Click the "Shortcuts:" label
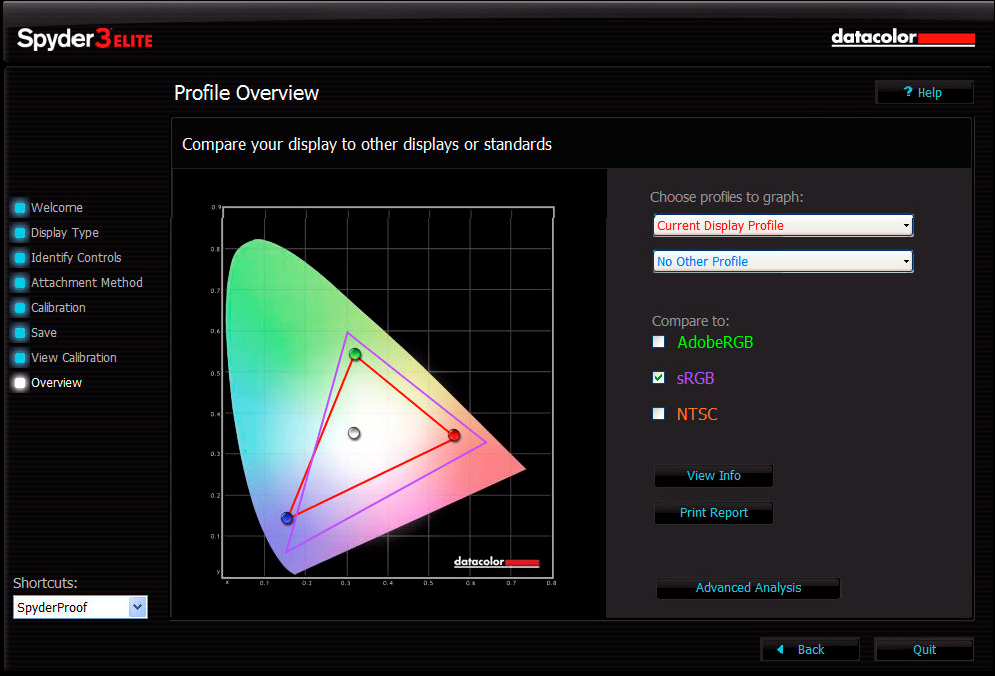The image size is (995, 676). (45, 583)
